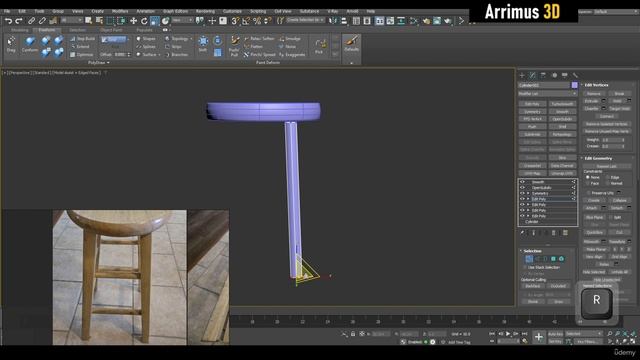Open Select by Name dialog icon

(x=99, y=20)
